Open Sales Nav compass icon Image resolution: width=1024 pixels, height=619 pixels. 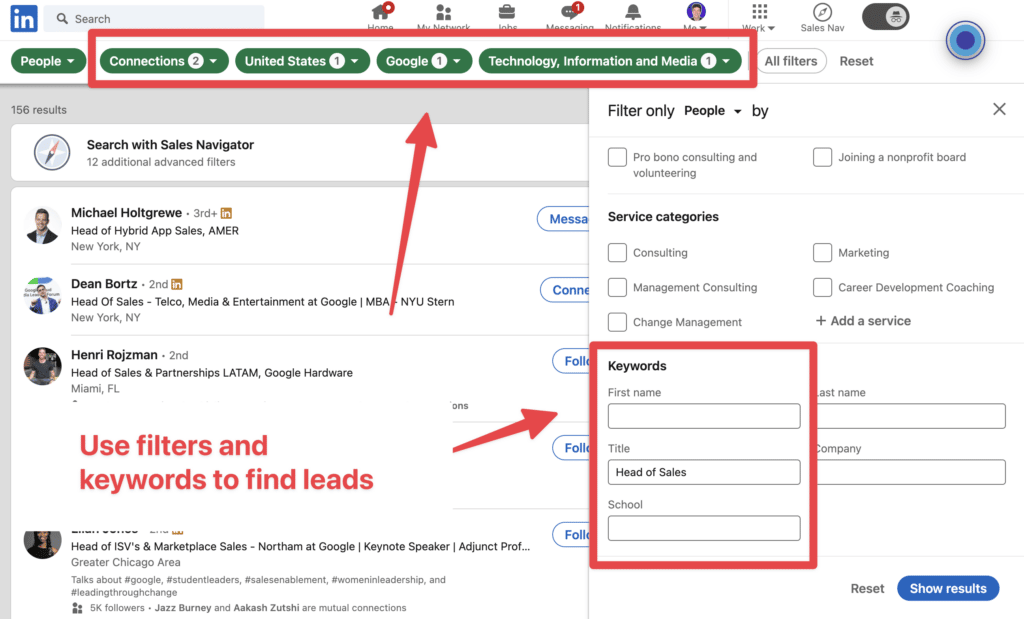[x=822, y=12]
